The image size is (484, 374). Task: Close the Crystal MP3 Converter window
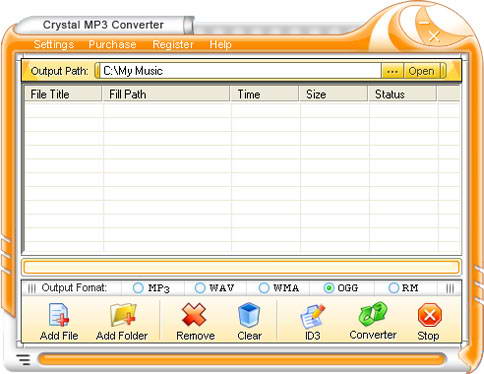(434, 36)
